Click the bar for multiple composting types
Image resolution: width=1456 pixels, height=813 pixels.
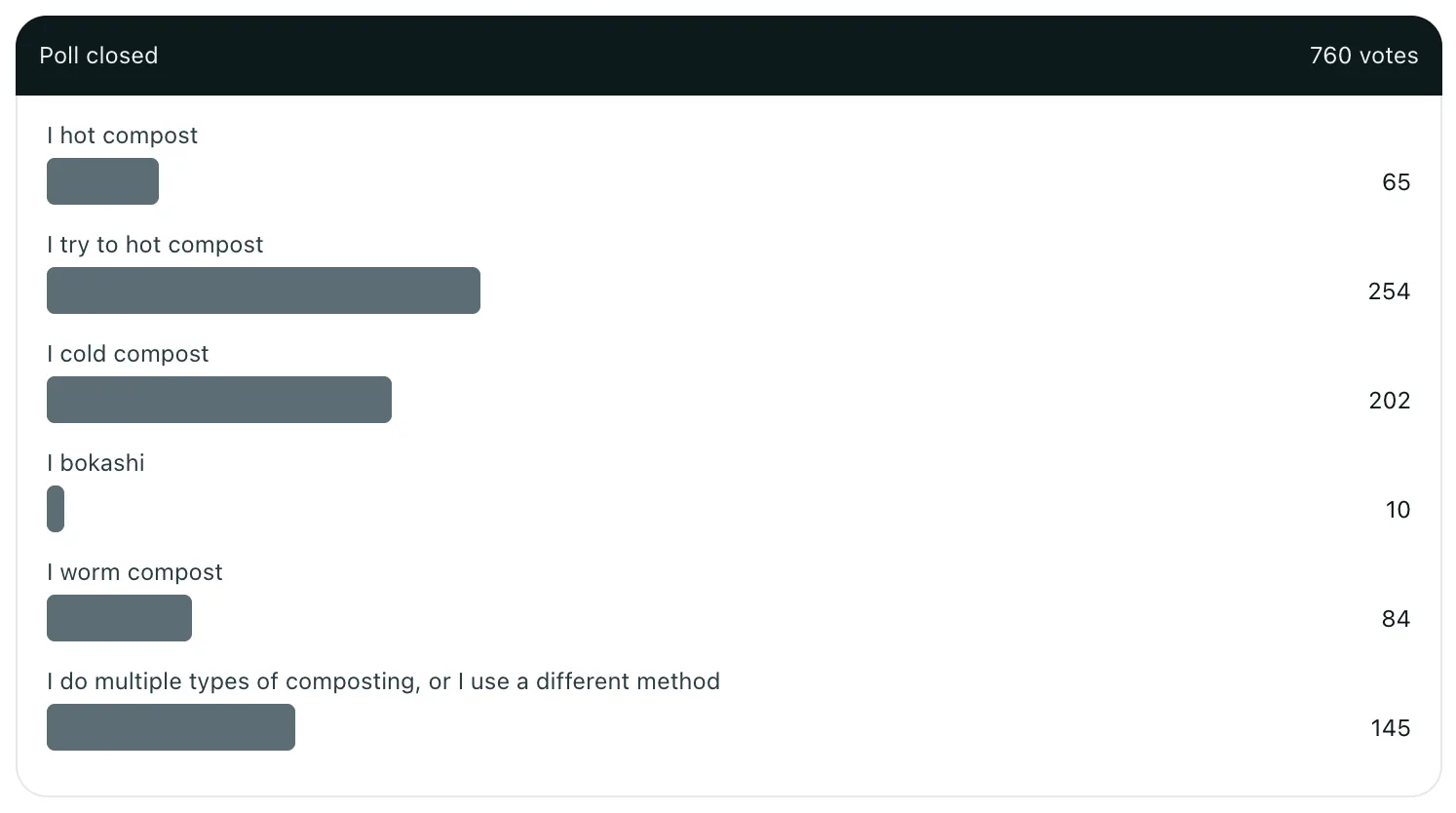coord(171,727)
